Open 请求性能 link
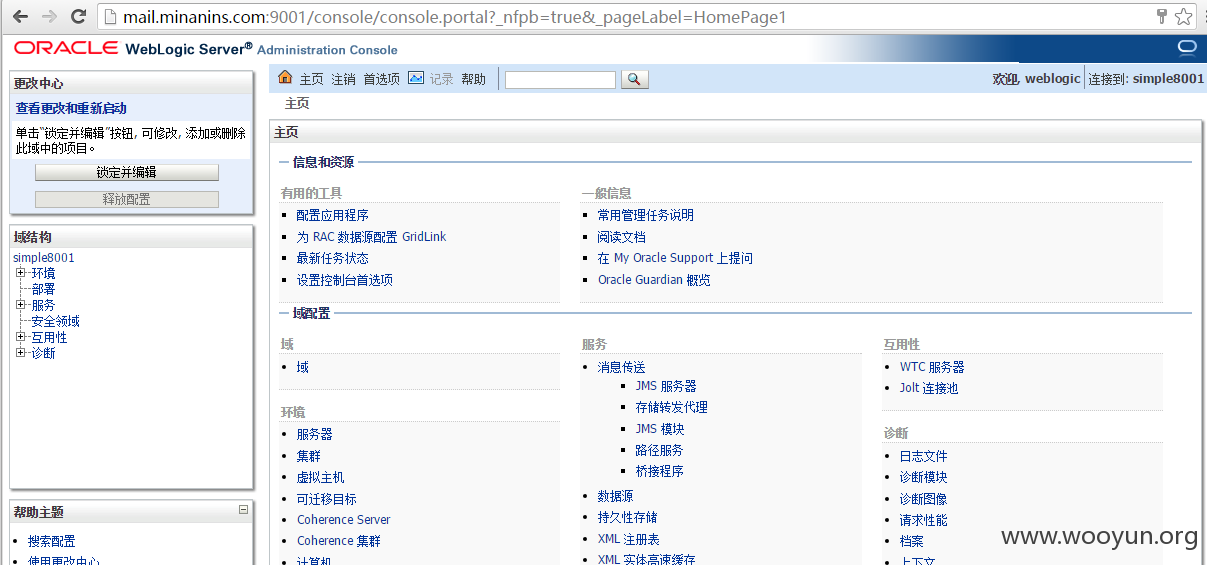Screen dimensions: 1207x565 [x=924, y=520]
